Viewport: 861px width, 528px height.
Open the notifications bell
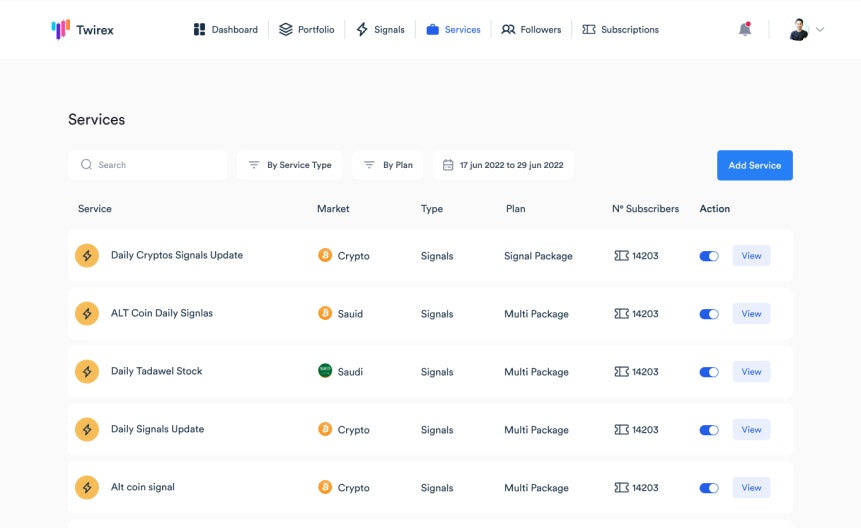click(745, 29)
